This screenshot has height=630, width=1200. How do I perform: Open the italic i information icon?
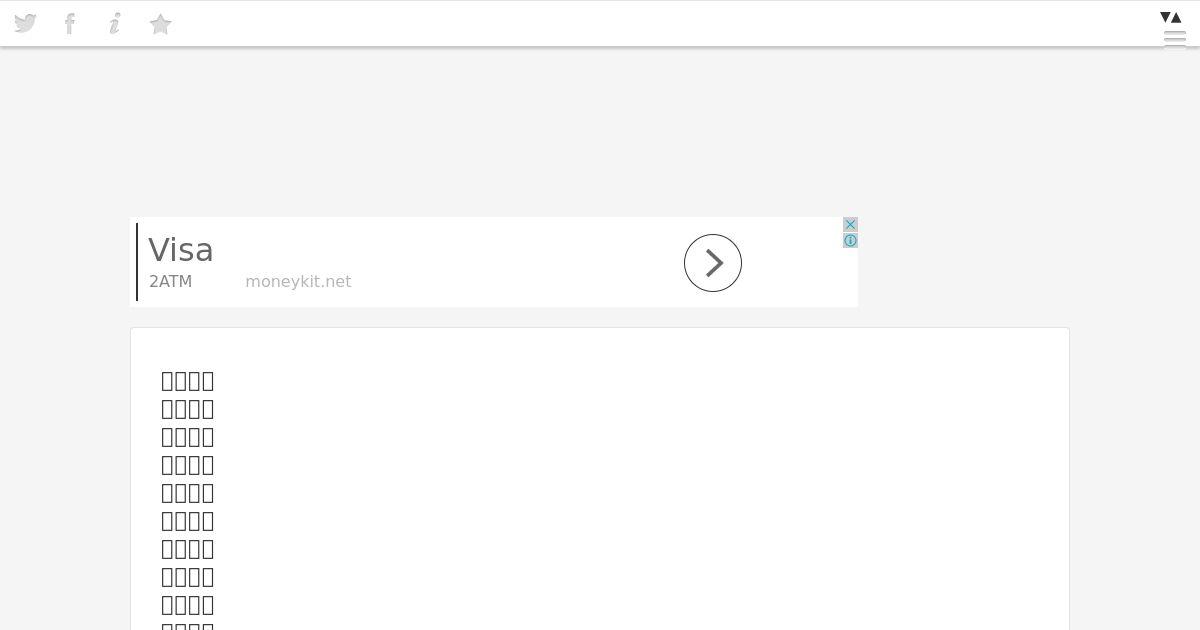coord(115,23)
